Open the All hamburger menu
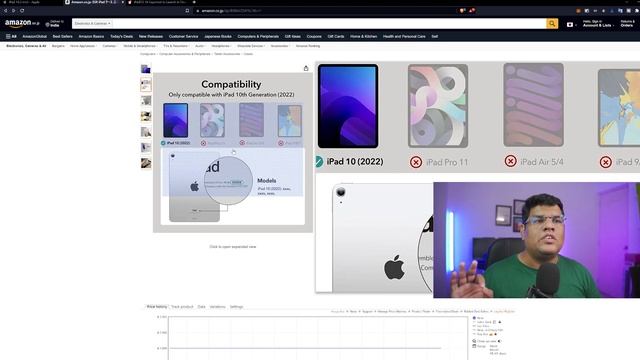This screenshot has width=640, height=360. pos(11,36)
